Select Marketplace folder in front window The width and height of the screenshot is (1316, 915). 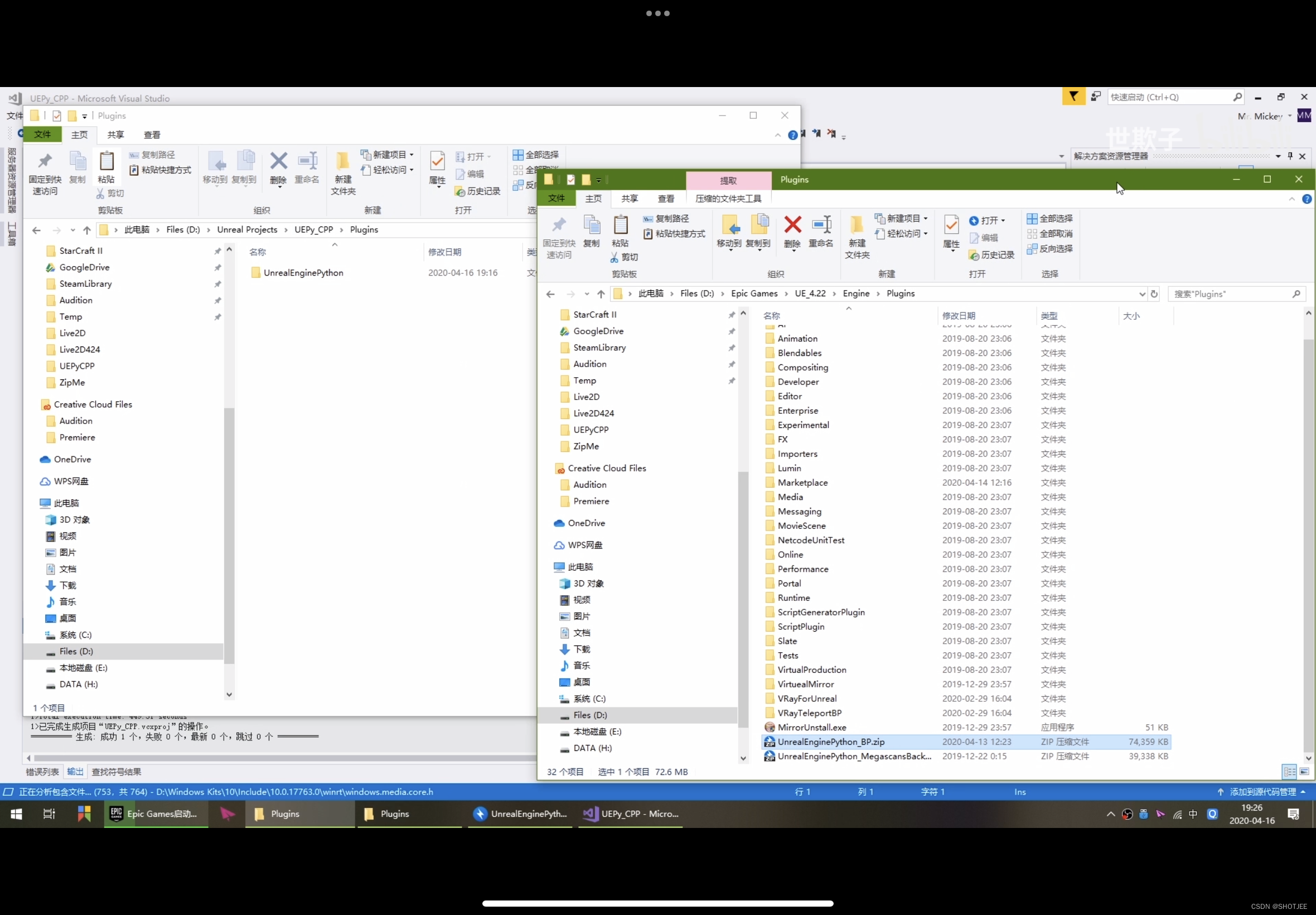pyautogui.click(x=802, y=483)
